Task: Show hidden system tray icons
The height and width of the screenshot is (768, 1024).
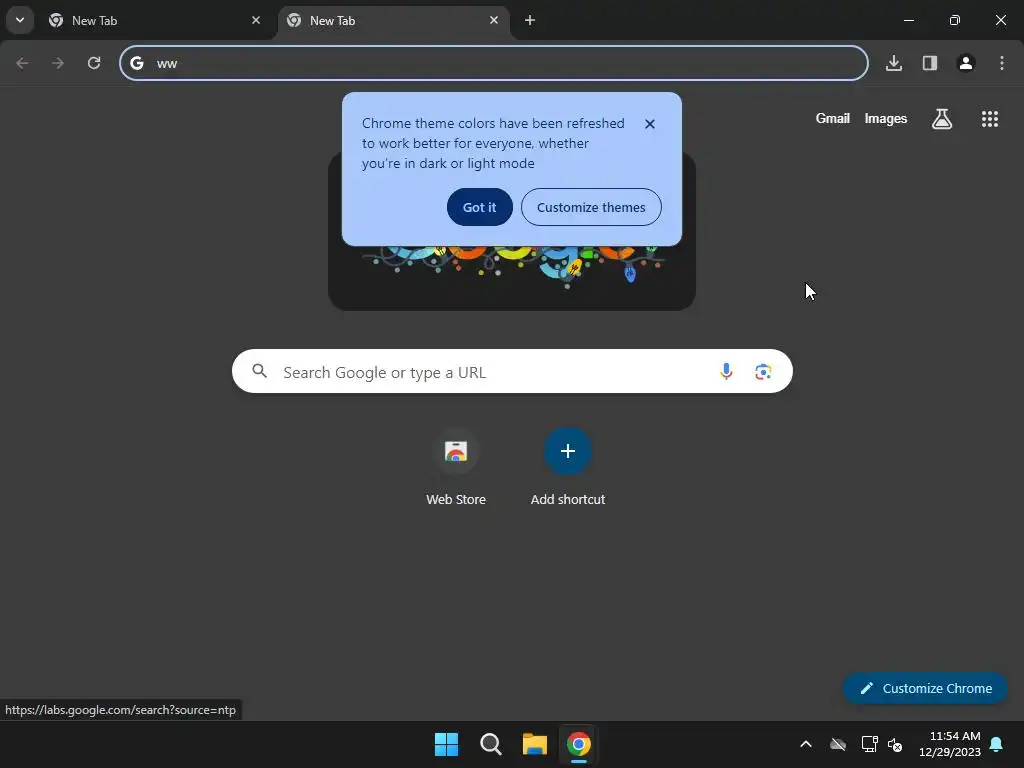Action: [806, 744]
